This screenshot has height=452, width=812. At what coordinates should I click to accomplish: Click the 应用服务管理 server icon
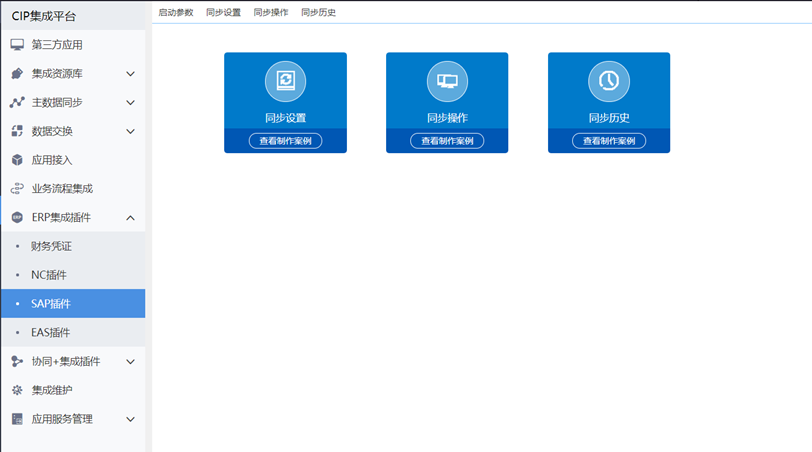[x=17, y=419]
